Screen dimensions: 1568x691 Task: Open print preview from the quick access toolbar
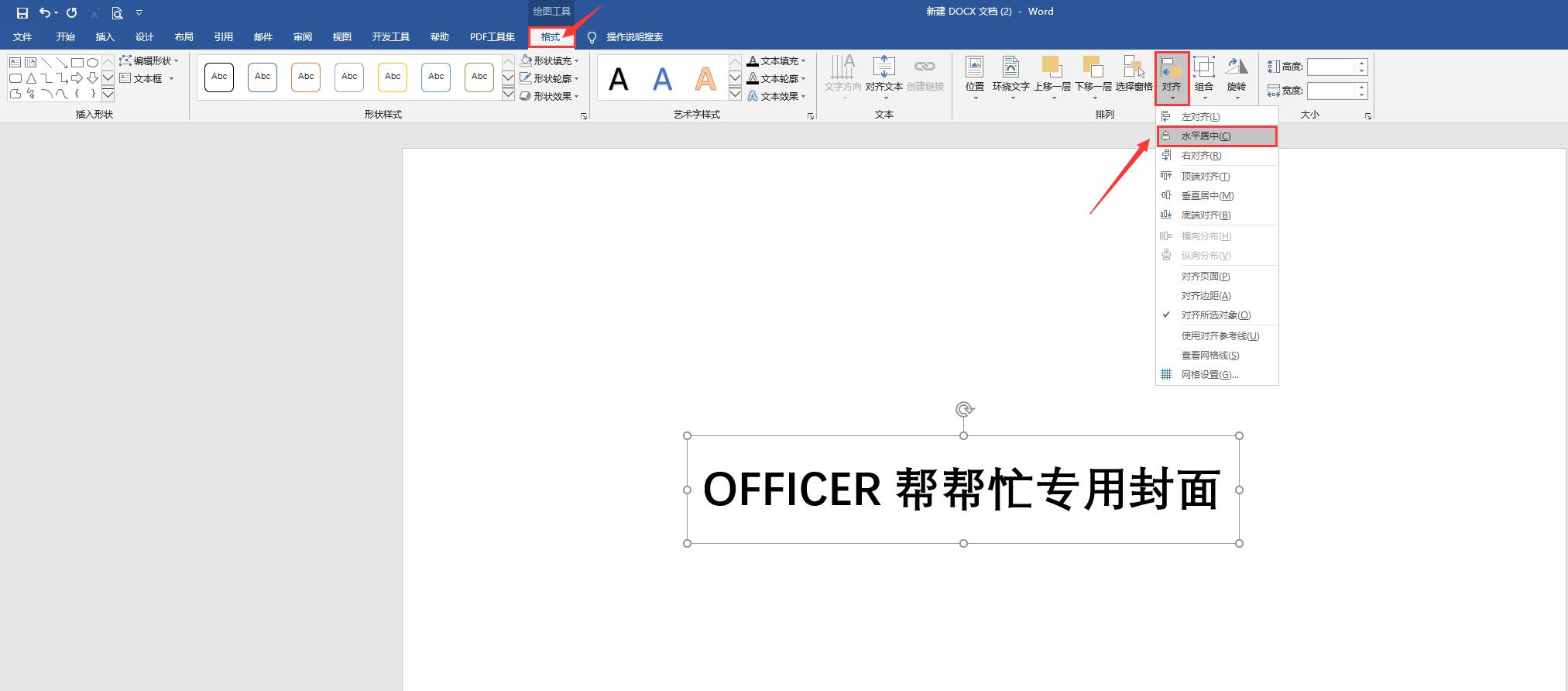tap(117, 12)
